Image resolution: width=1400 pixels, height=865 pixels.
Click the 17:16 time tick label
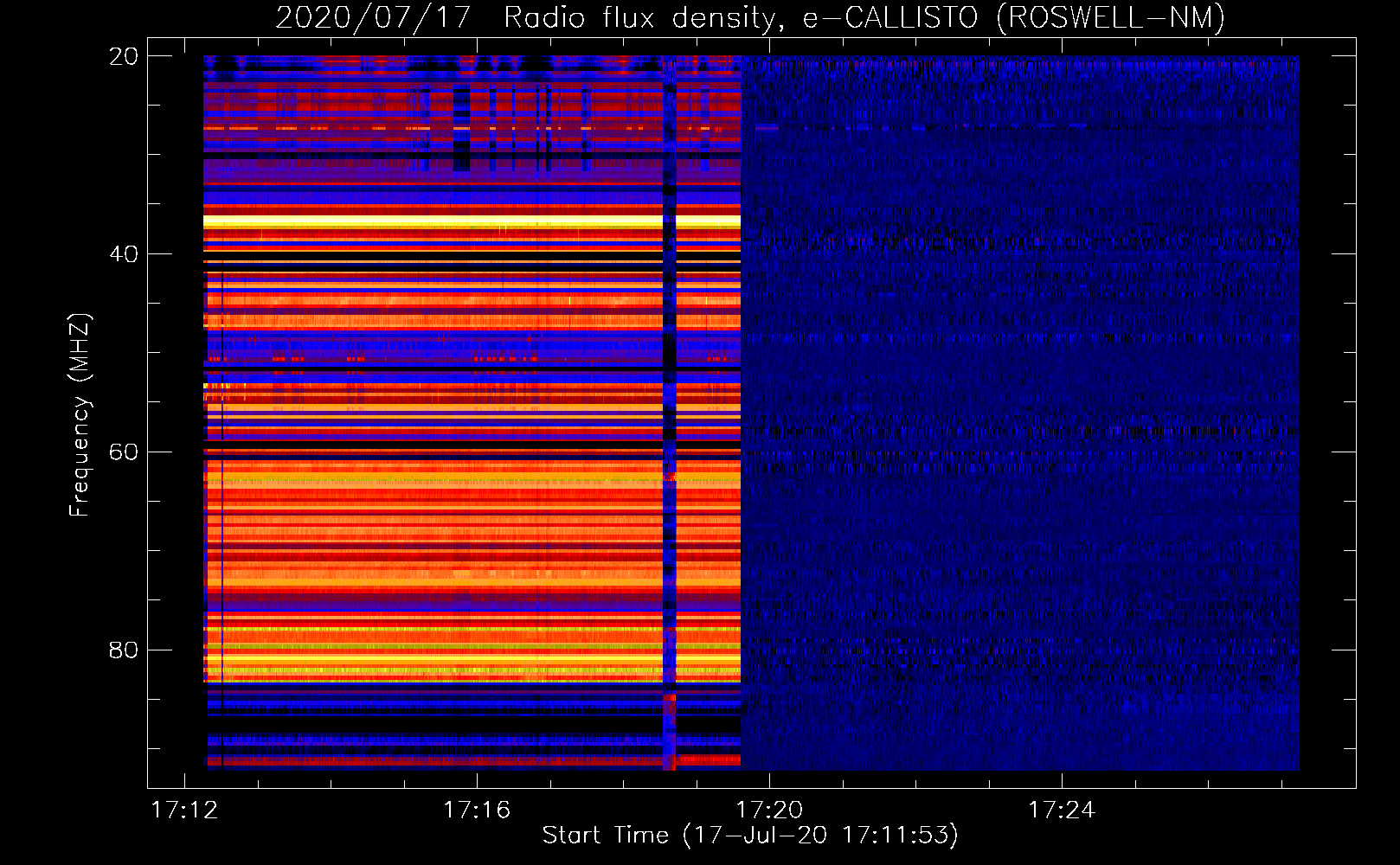(x=477, y=811)
